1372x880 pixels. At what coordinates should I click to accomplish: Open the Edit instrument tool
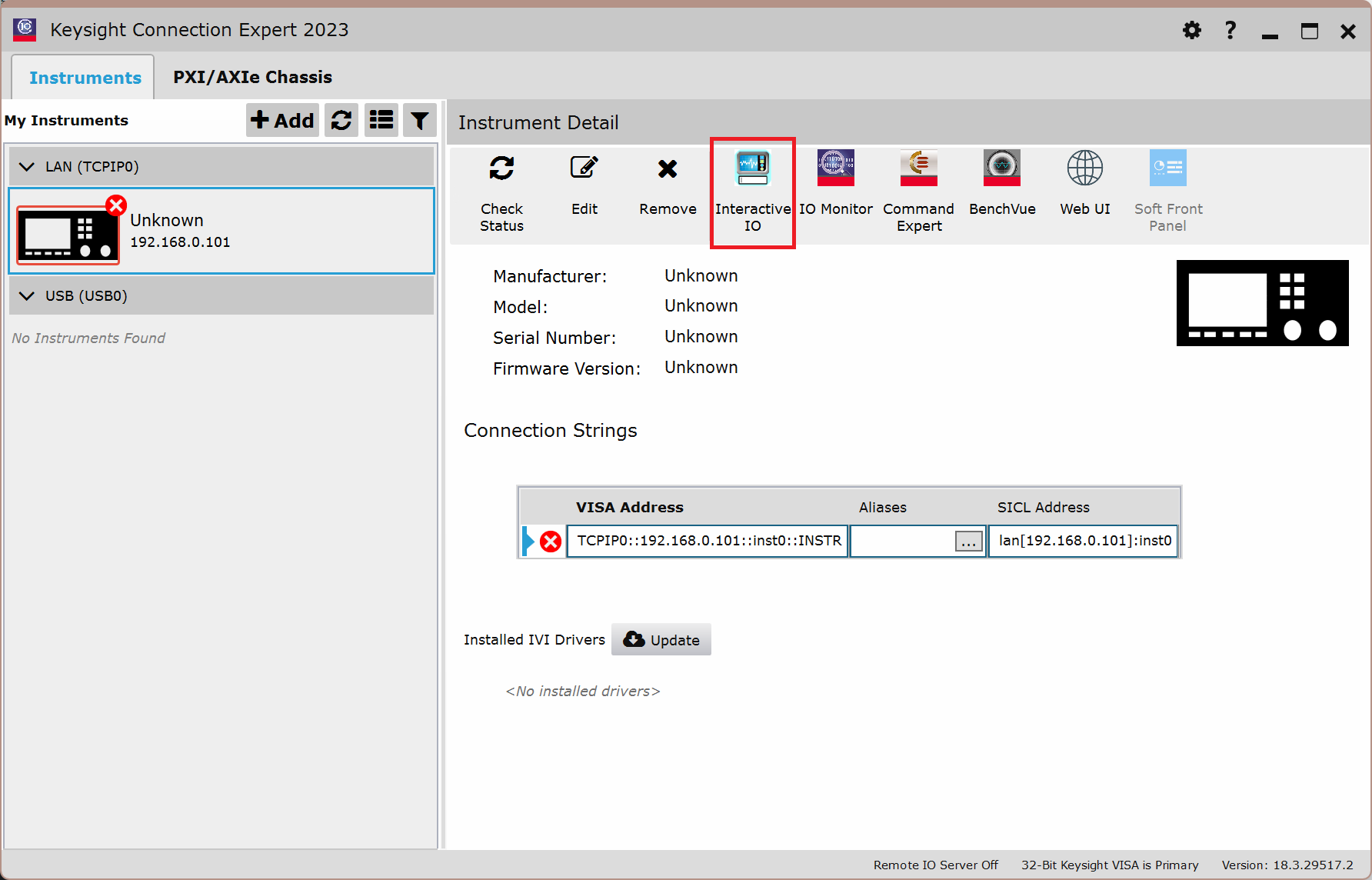click(584, 168)
